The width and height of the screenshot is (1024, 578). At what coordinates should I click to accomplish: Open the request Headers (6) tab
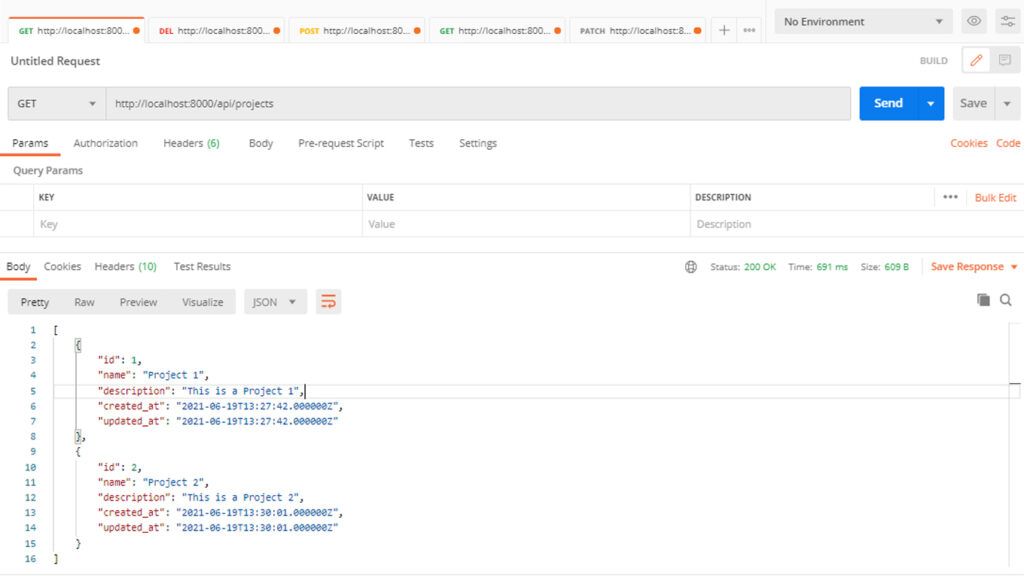click(x=191, y=143)
